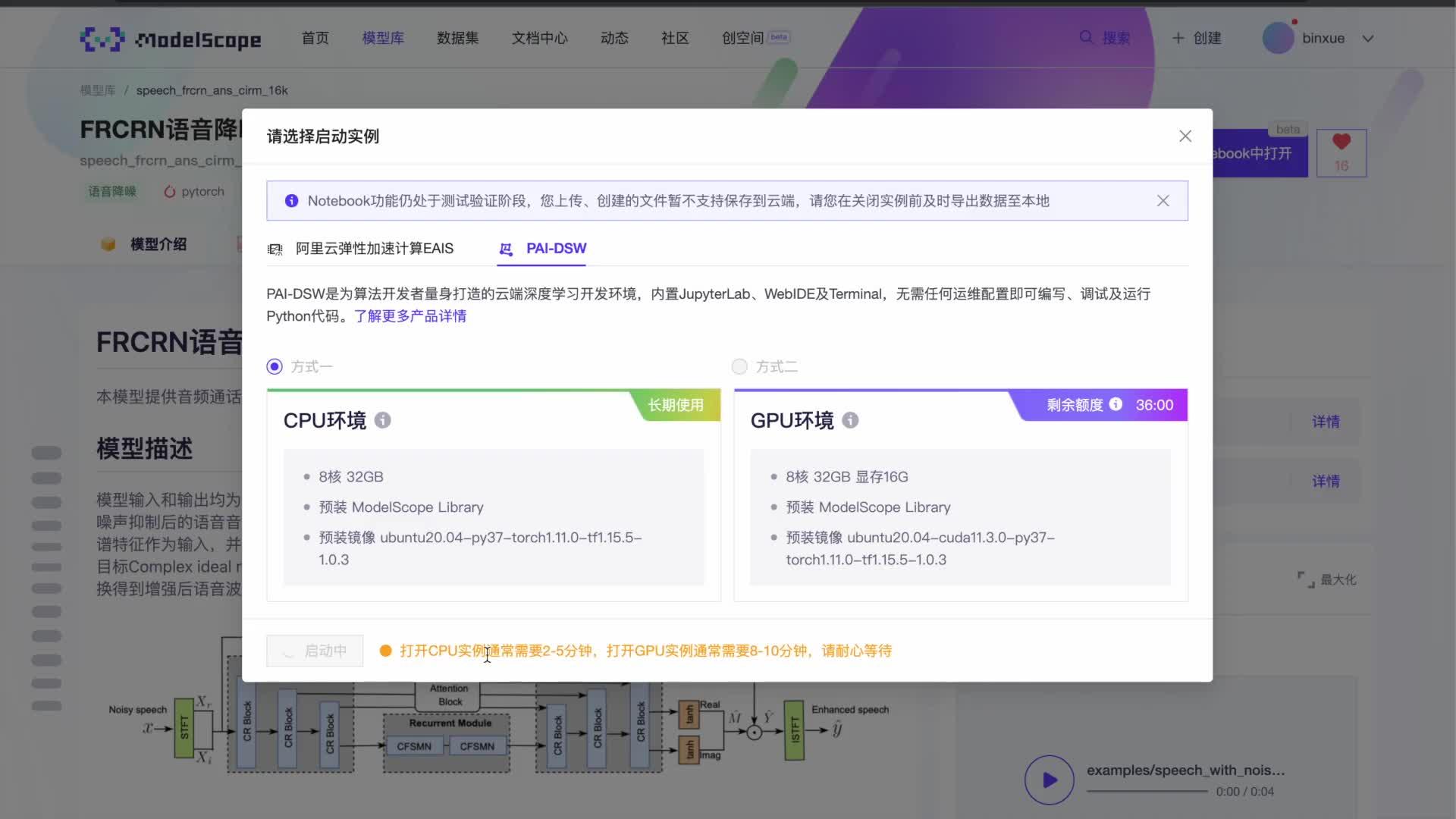Open the binxue user avatar
The width and height of the screenshot is (1456, 819).
[1278, 38]
